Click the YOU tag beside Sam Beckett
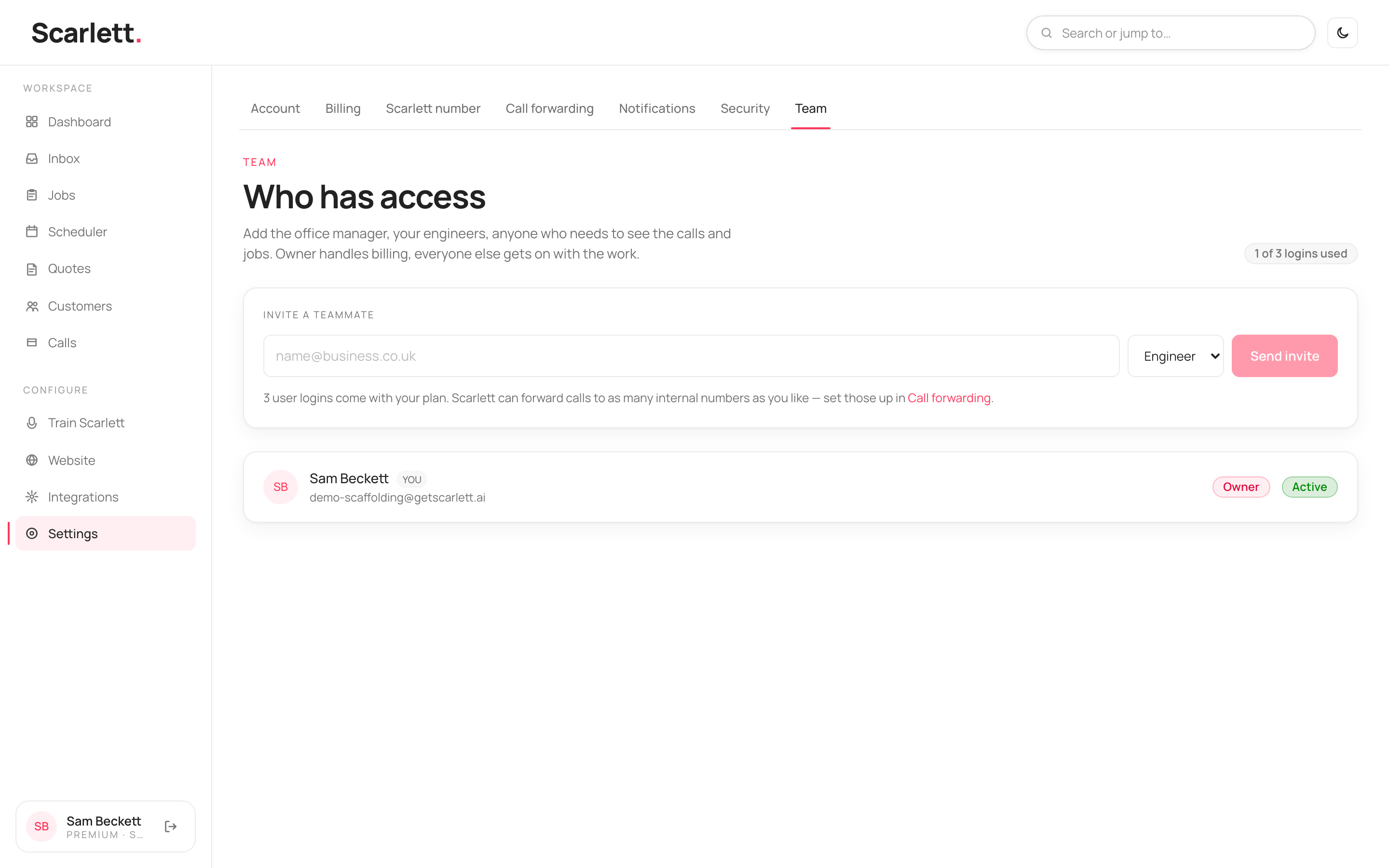Image resolution: width=1389 pixels, height=868 pixels. click(x=411, y=479)
